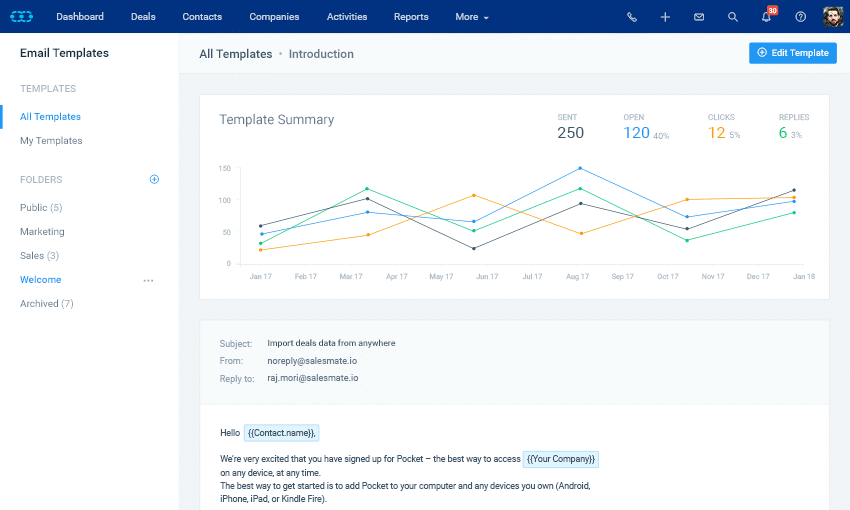Click the {{Contact.name}} merge tag
This screenshot has width=850, height=510.
pyautogui.click(x=281, y=433)
